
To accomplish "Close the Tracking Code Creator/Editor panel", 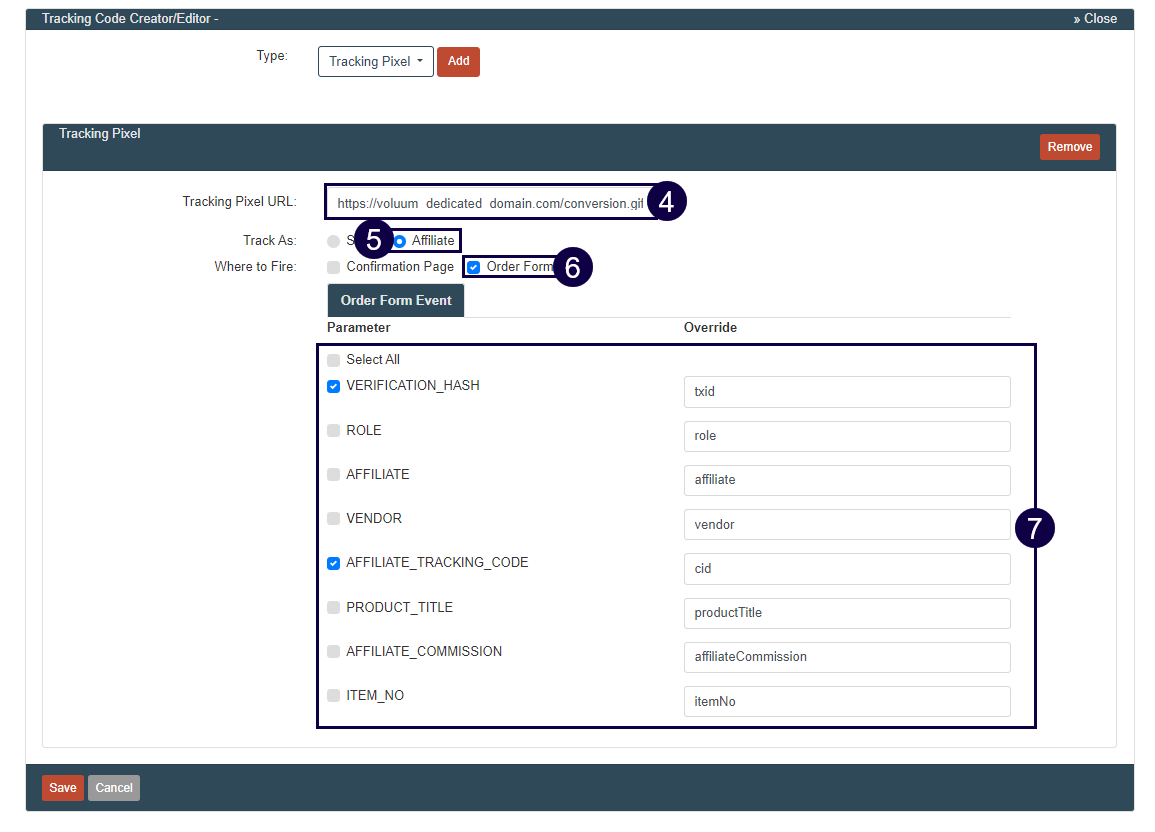I will pyautogui.click(x=1095, y=19).
